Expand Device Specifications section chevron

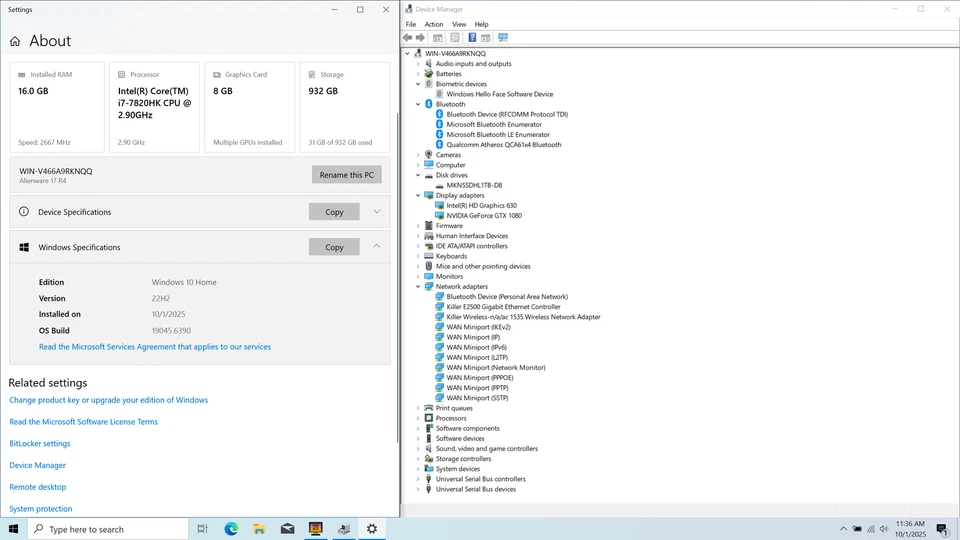(377, 212)
